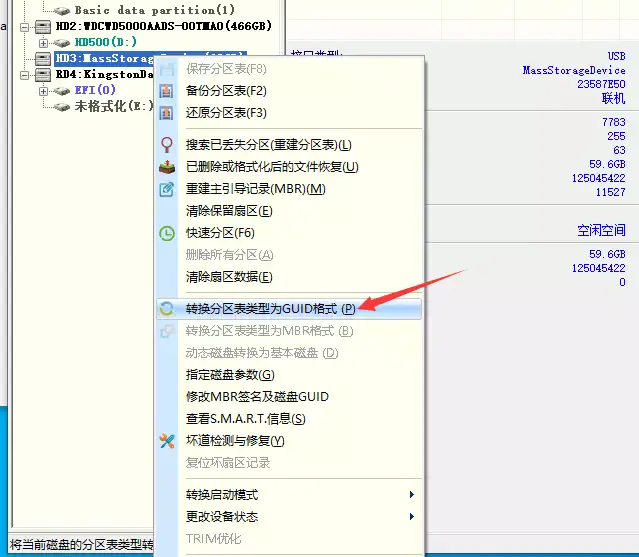
Task: Select 清除保留扇区(E) entry
Action: tap(289, 211)
